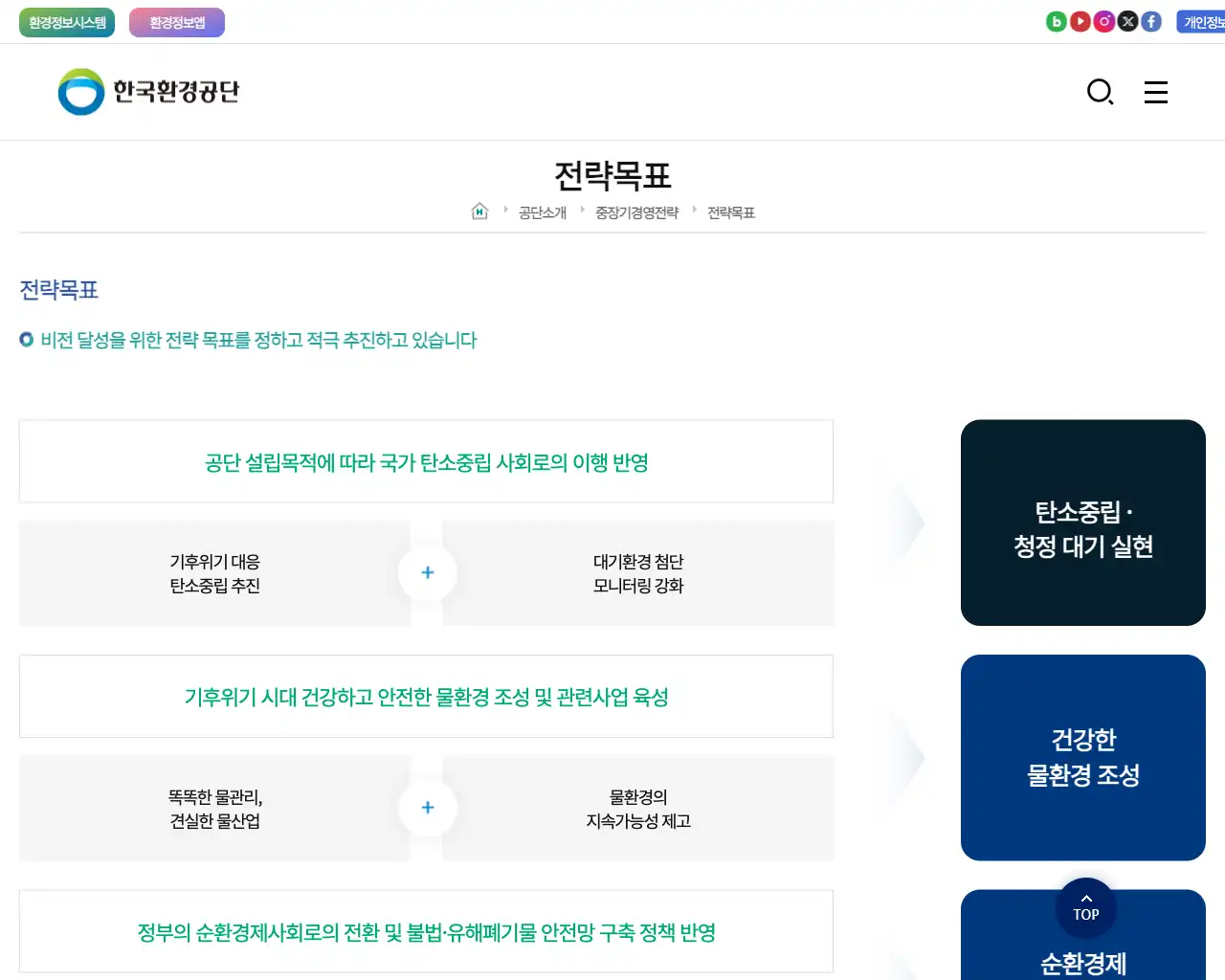Select the home icon in the breadcrumb

478,211
